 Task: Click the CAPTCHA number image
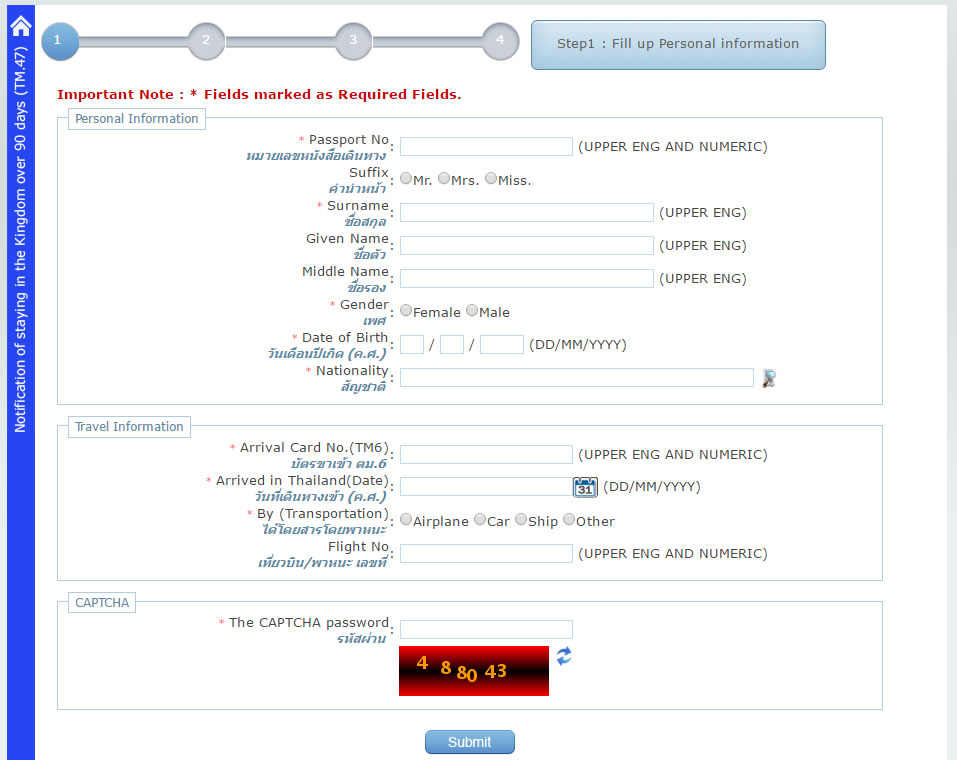tap(474, 671)
